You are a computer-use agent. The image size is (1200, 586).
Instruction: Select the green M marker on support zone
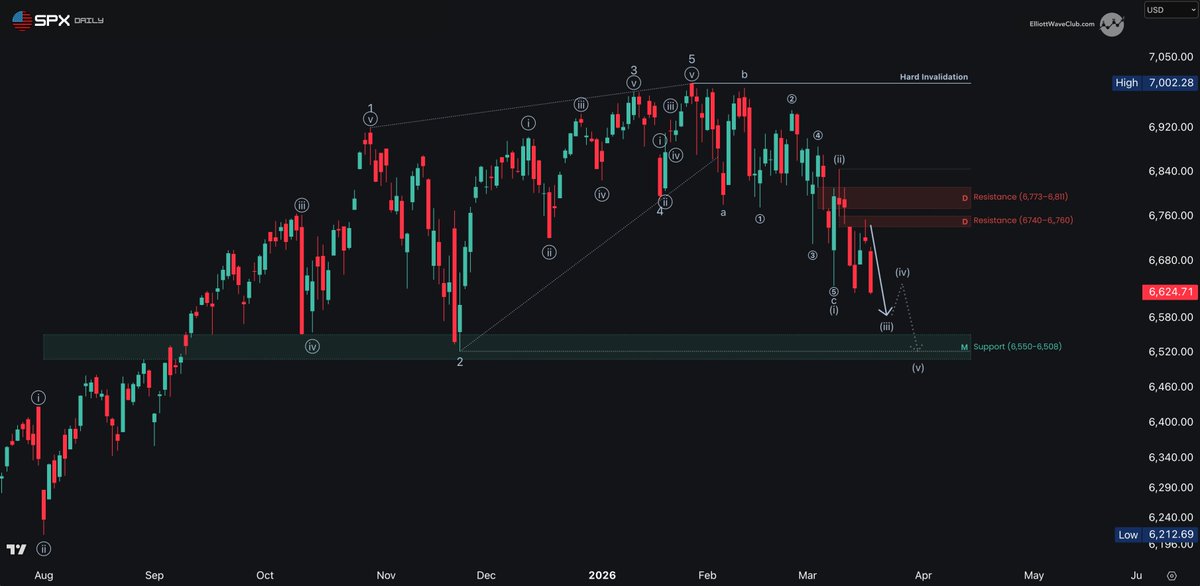(x=964, y=347)
